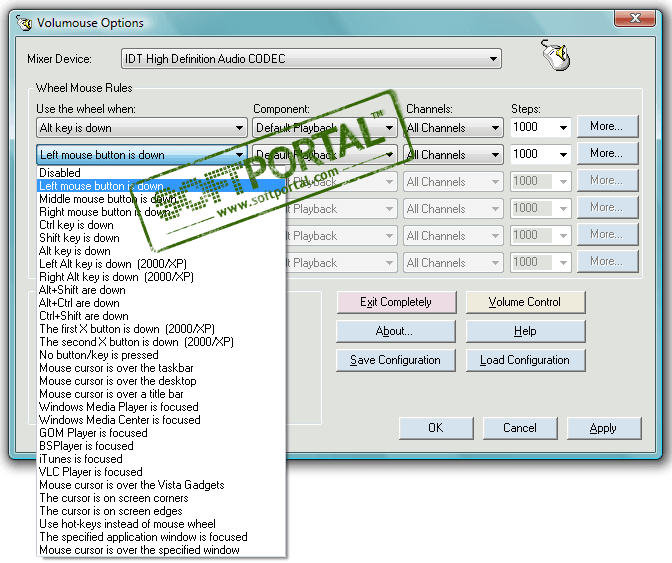Choose 'BSPlayer is focused' option
Viewport: 672px width, 563px height.
click(161, 446)
